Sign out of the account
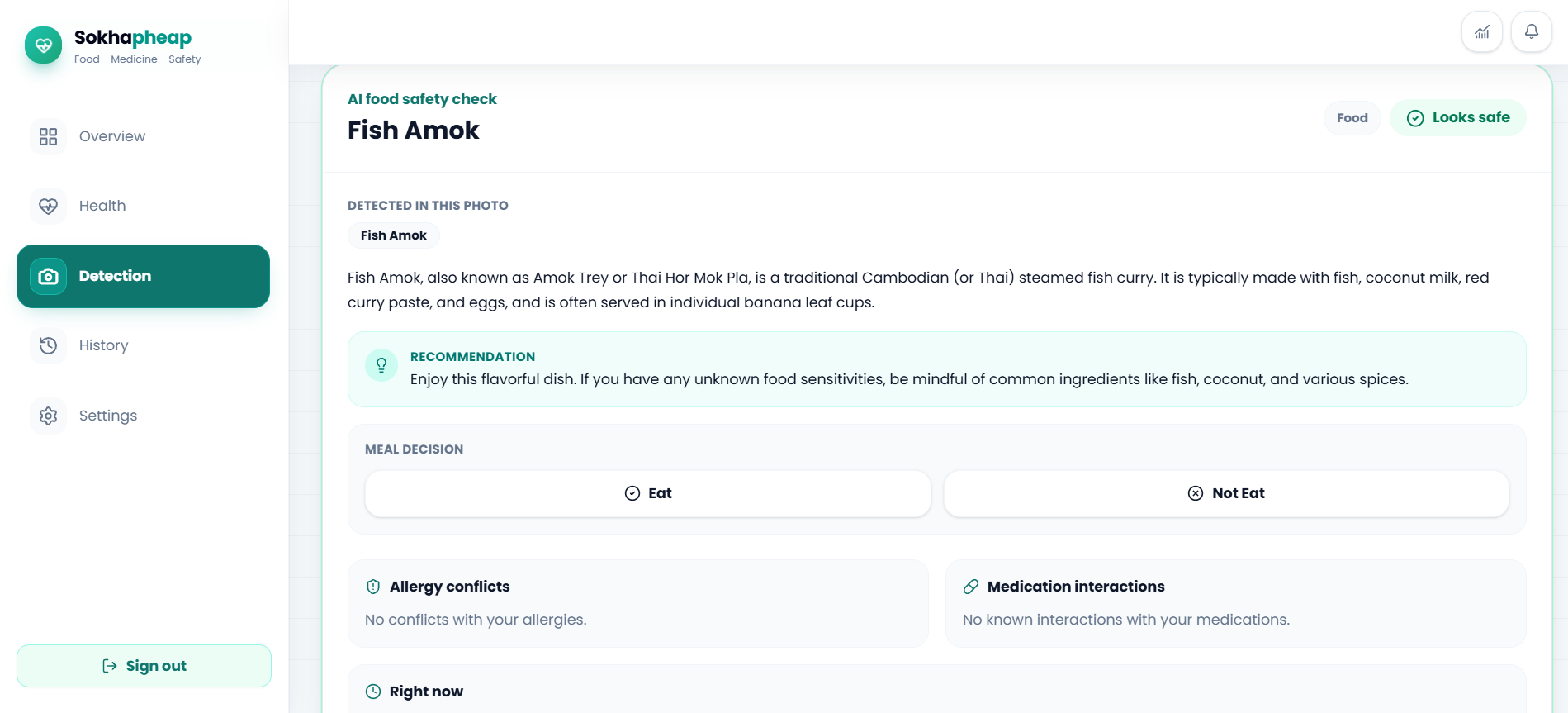Screen dimensions: 1568x713 point(144,666)
